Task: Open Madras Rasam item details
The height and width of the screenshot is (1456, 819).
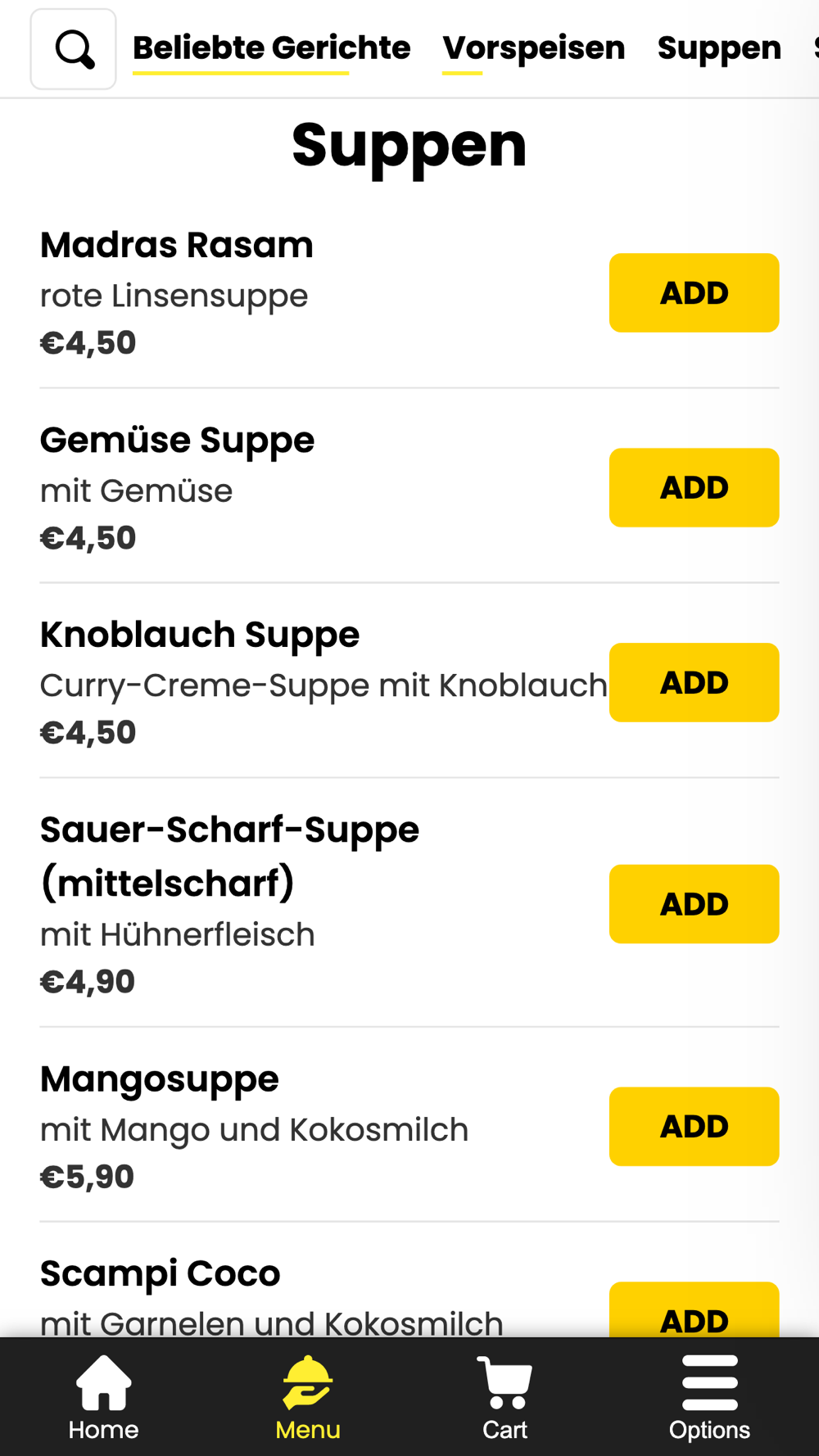Action: 177,246
